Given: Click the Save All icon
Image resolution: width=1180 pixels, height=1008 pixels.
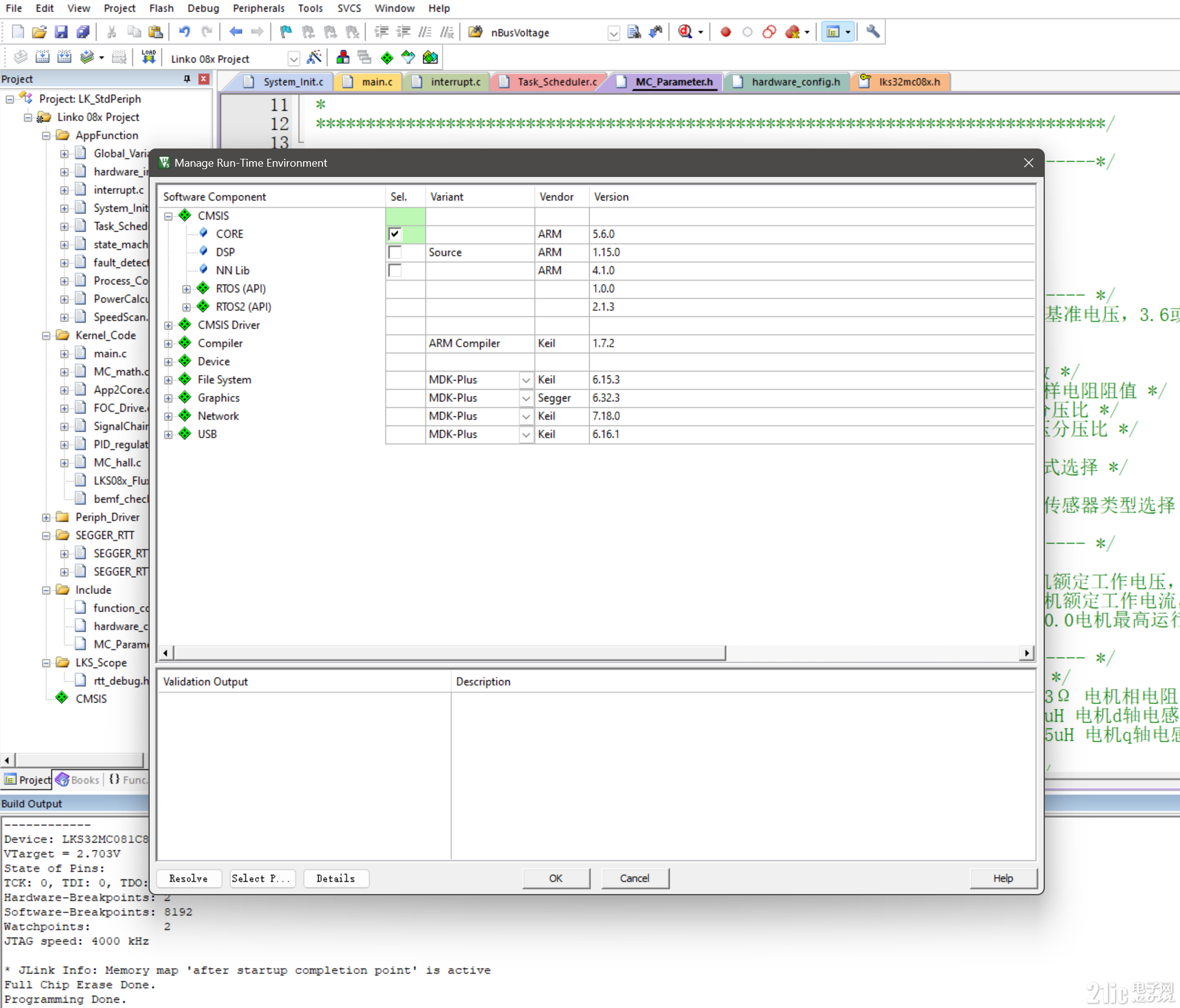Looking at the screenshot, I should pos(83,32).
